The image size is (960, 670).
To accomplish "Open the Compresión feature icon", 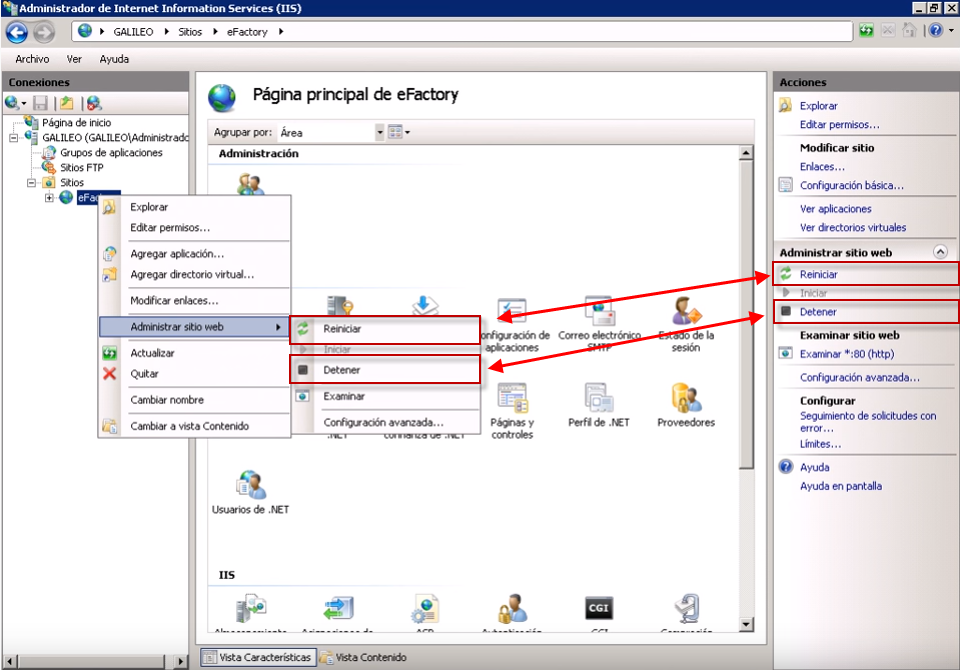I will (687, 608).
